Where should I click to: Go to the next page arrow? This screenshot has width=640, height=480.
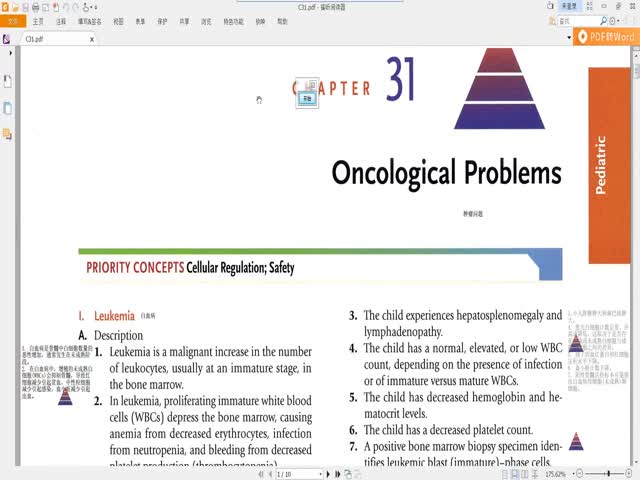tap(327, 473)
